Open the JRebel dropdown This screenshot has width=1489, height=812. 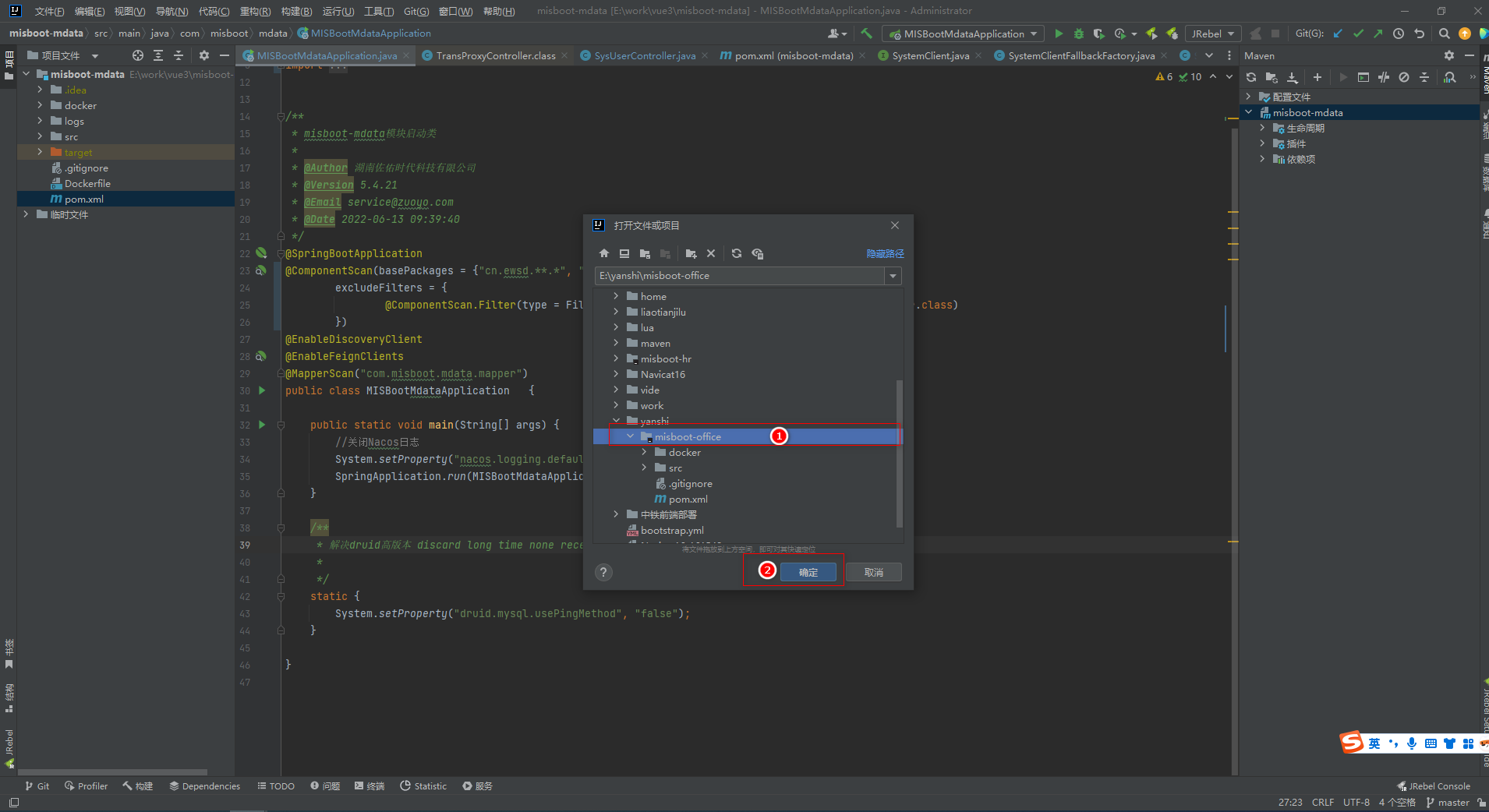[x=1213, y=34]
